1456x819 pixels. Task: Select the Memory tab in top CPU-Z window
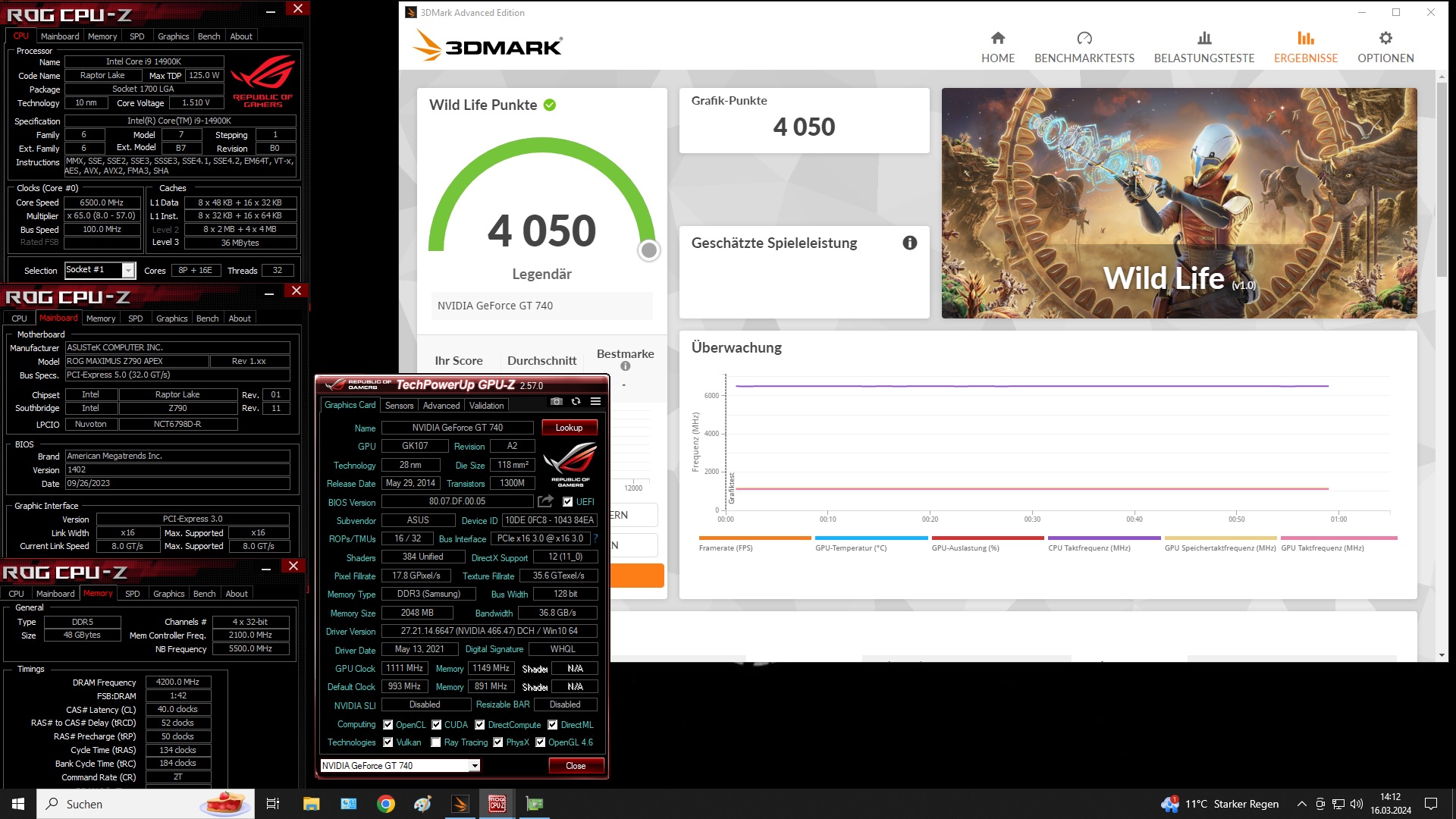pyautogui.click(x=102, y=36)
